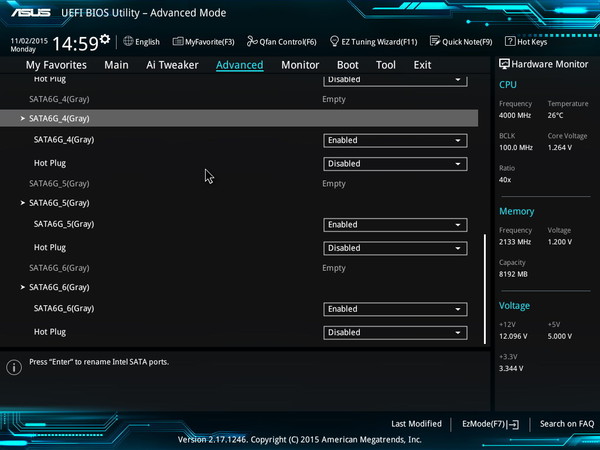Show Hot Keys question mark icon
600x450 pixels.
[x=510, y=41]
